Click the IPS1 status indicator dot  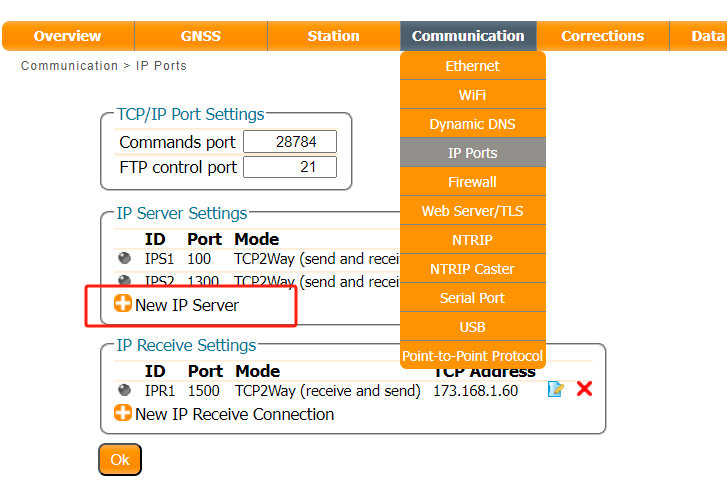point(124,258)
